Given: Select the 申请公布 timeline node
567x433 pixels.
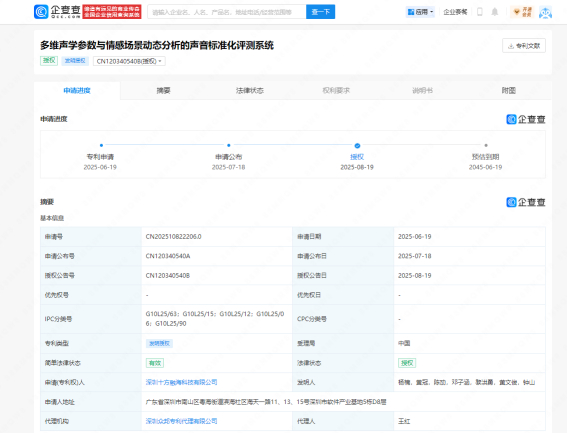Looking at the screenshot, I should point(229,145).
